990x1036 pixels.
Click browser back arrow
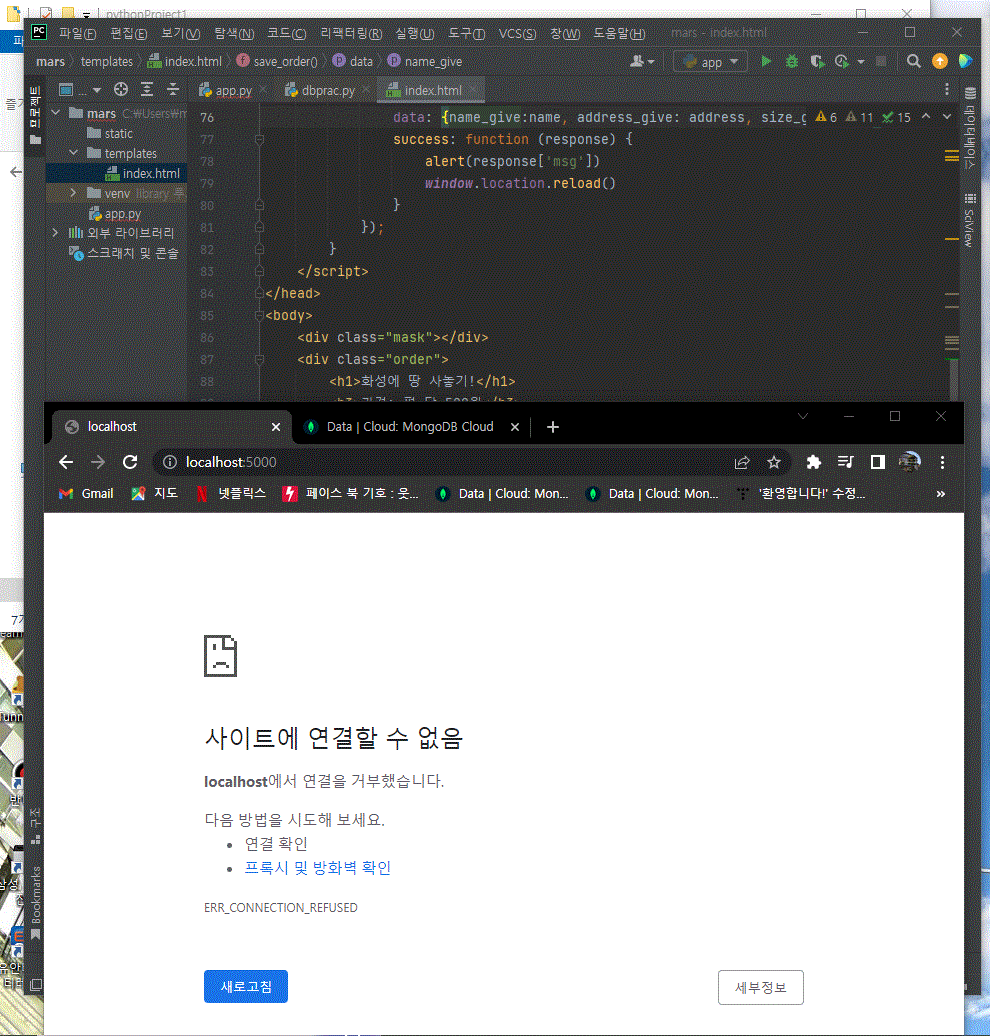click(x=66, y=462)
